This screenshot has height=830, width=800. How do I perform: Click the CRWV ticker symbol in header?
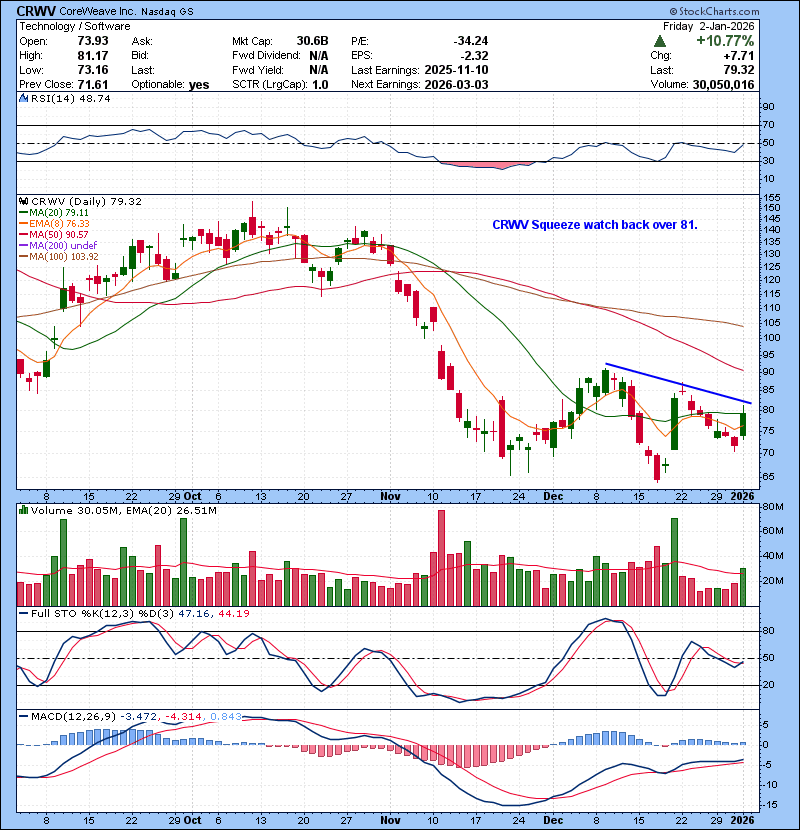click(36, 11)
